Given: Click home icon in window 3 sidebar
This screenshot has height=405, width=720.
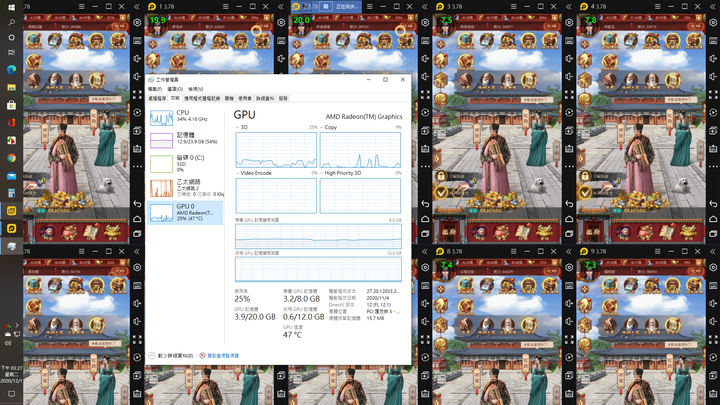Looking at the screenshot, I should [x=569, y=219].
